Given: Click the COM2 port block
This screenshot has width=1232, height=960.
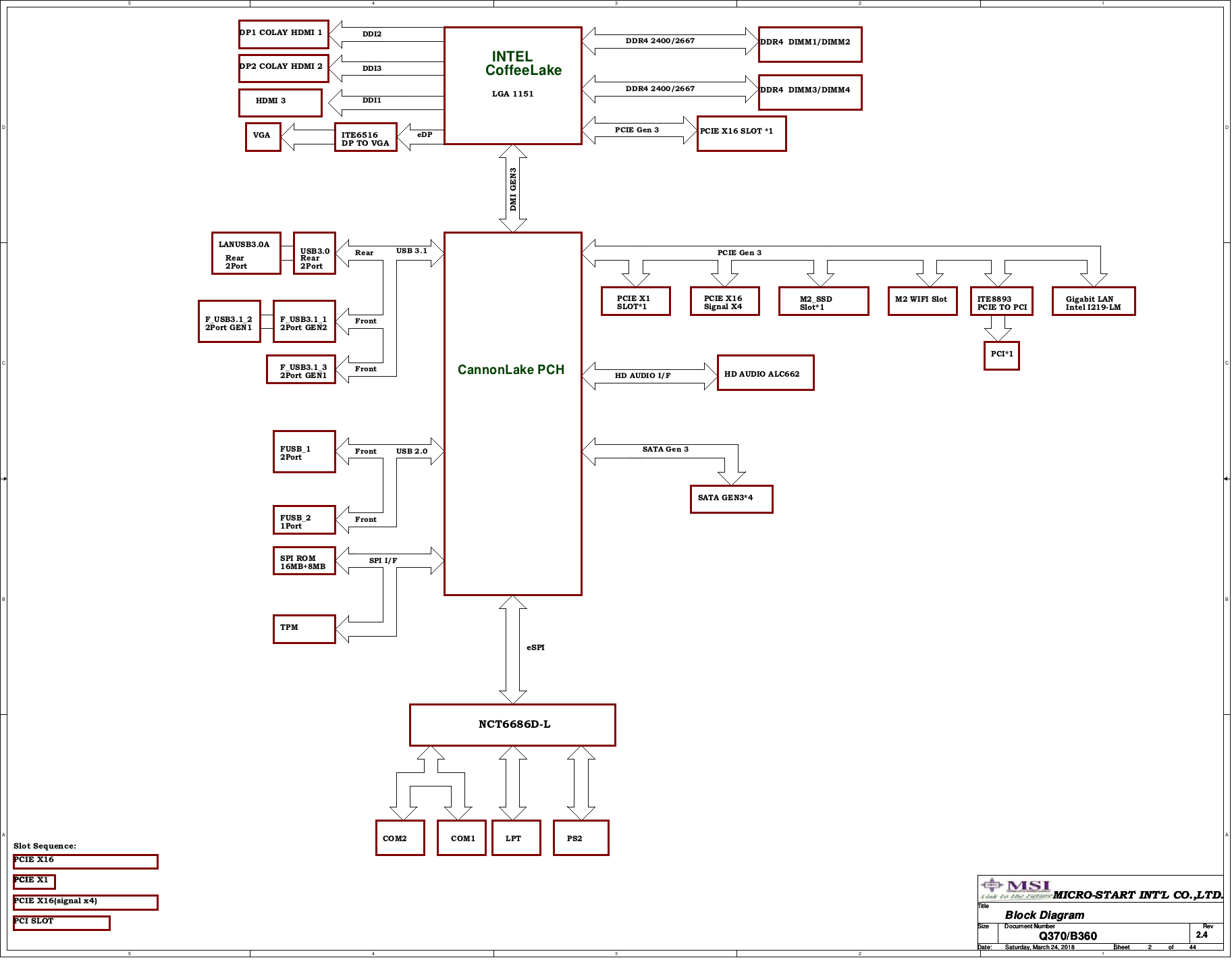Looking at the screenshot, I should pyautogui.click(x=400, y=838).
